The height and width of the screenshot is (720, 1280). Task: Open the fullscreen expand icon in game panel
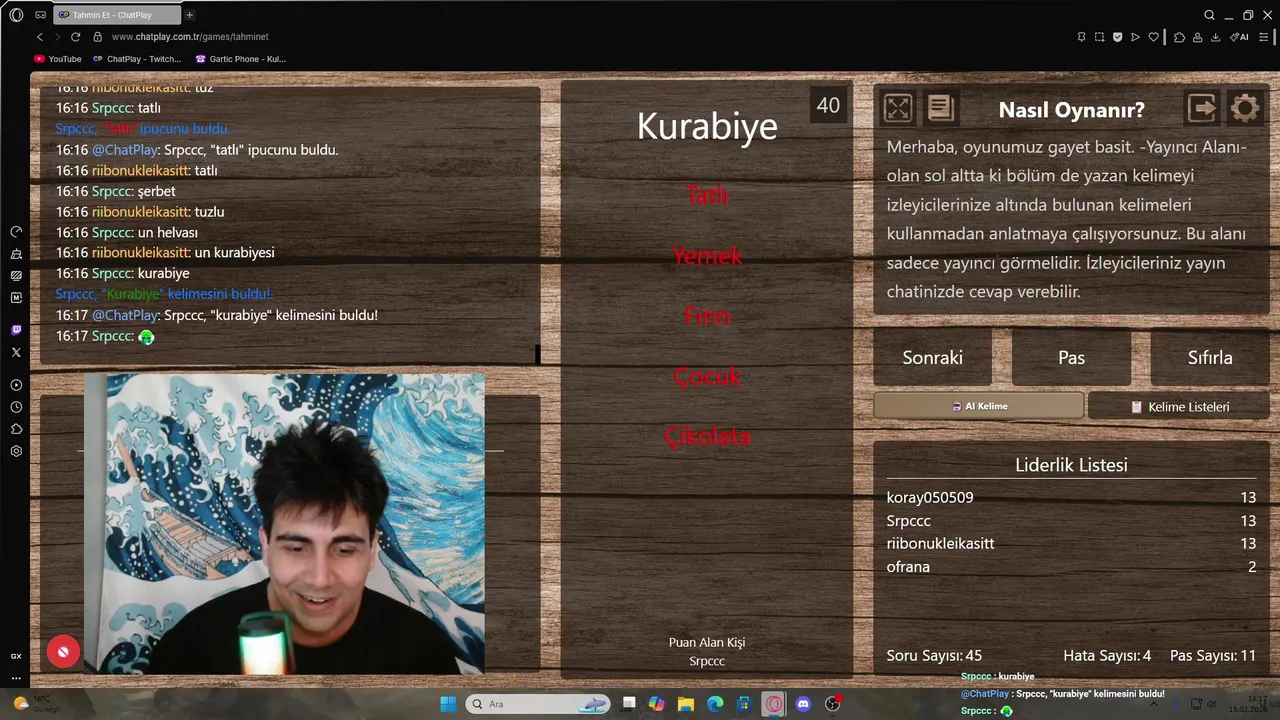coord(898,108)
